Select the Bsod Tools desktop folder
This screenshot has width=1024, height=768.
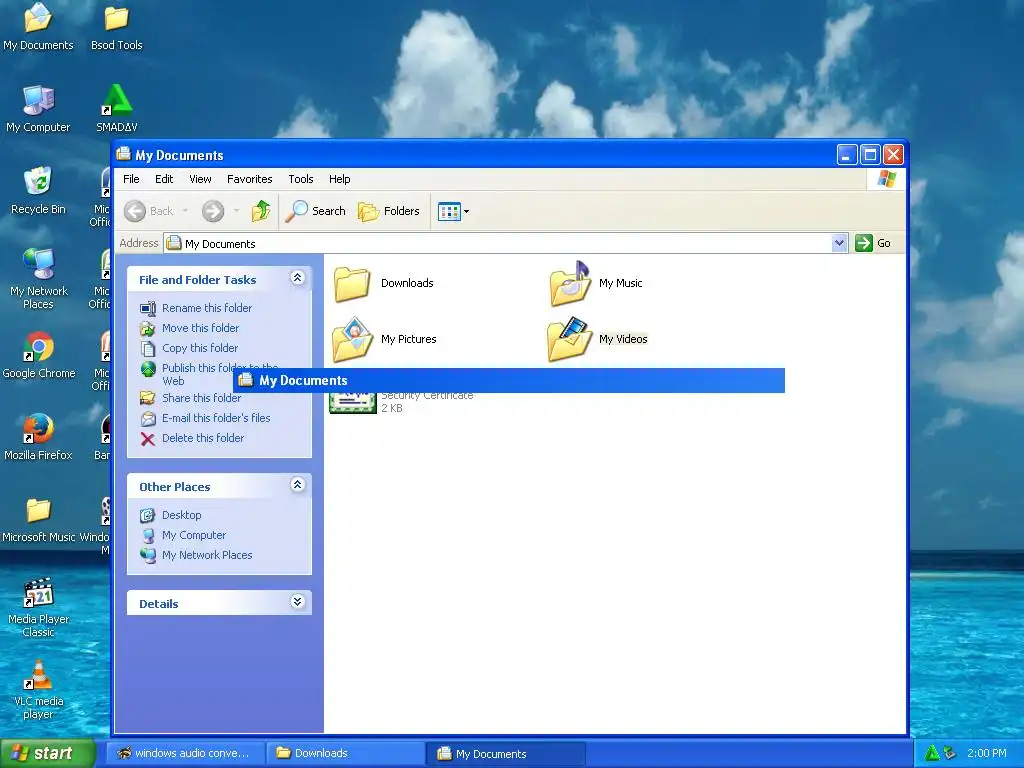click(x=116, y=27)
